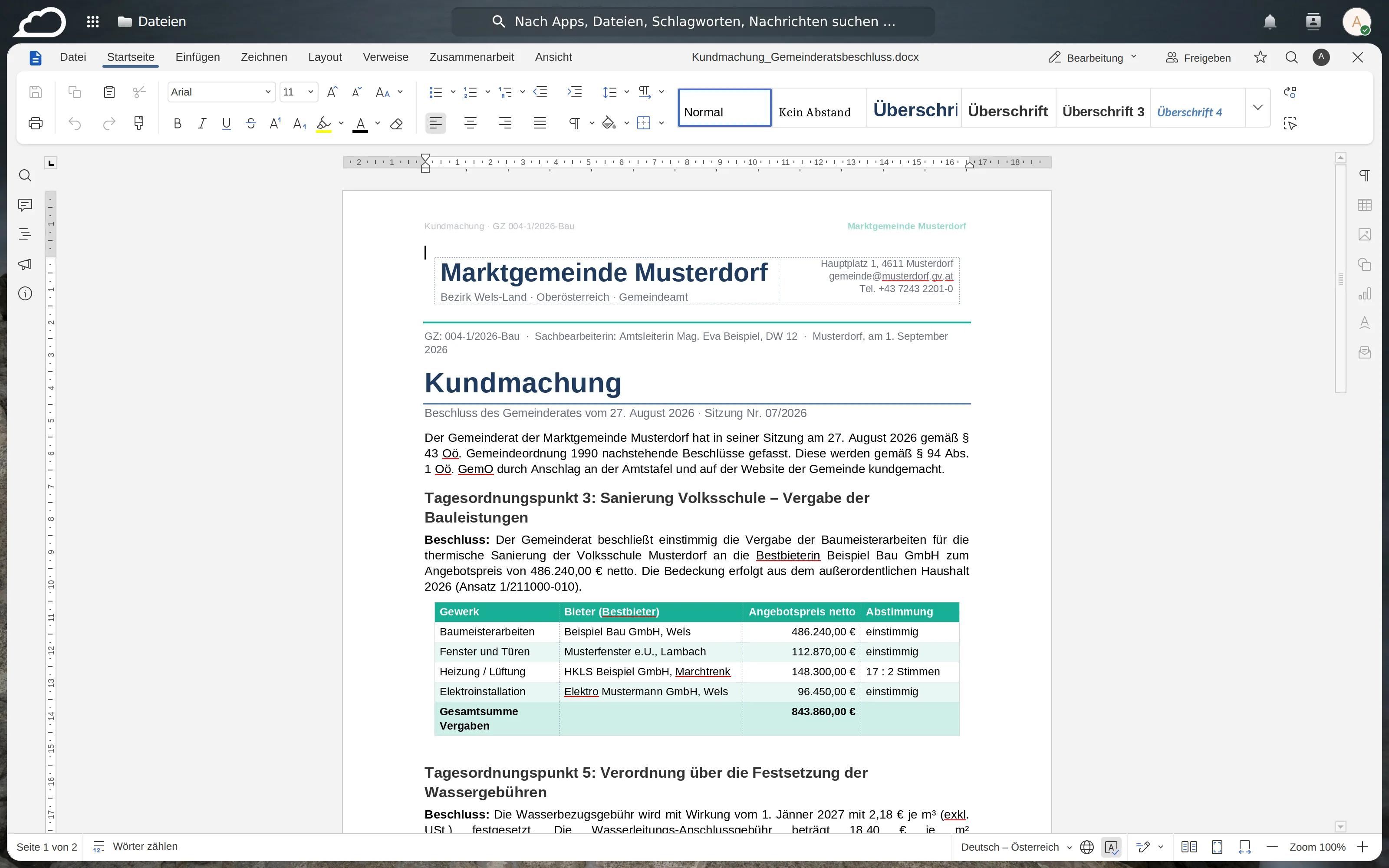Toggle center alignment
The height and width of the screenshot is (868, 1389).
tap(471, 123)
